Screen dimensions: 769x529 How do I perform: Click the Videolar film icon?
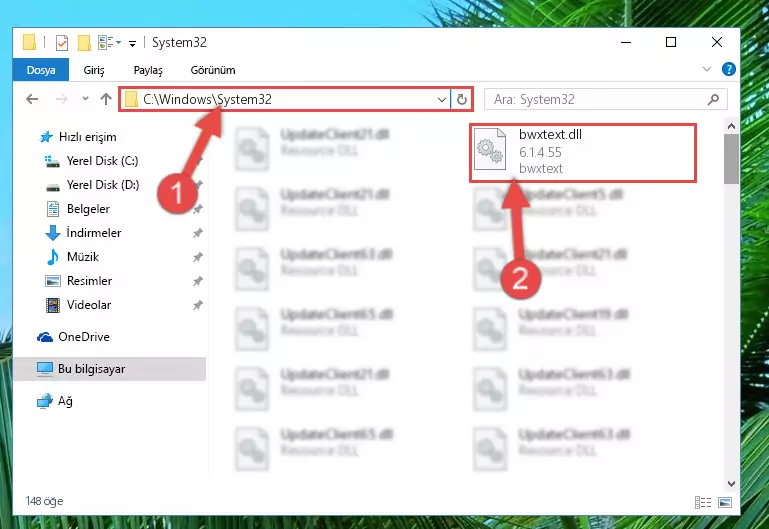click(52, 305)
